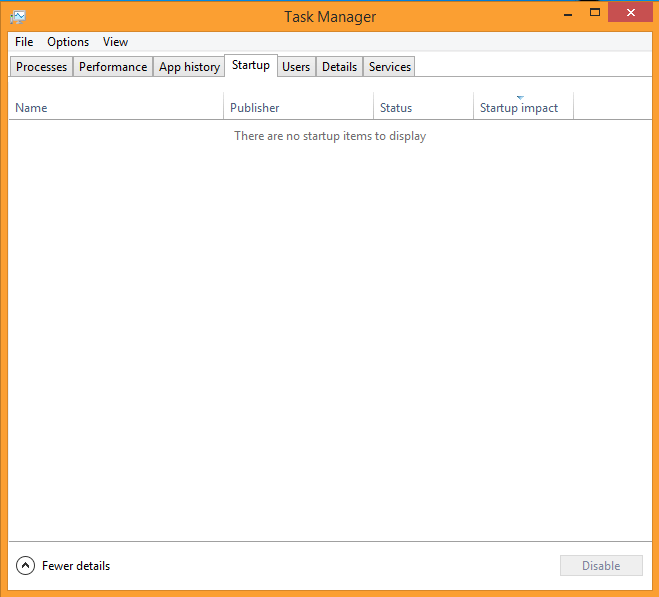The width and height of the screenshot is (659, 597).
Task: Minimize the Task Manager window
Action: 568,13
